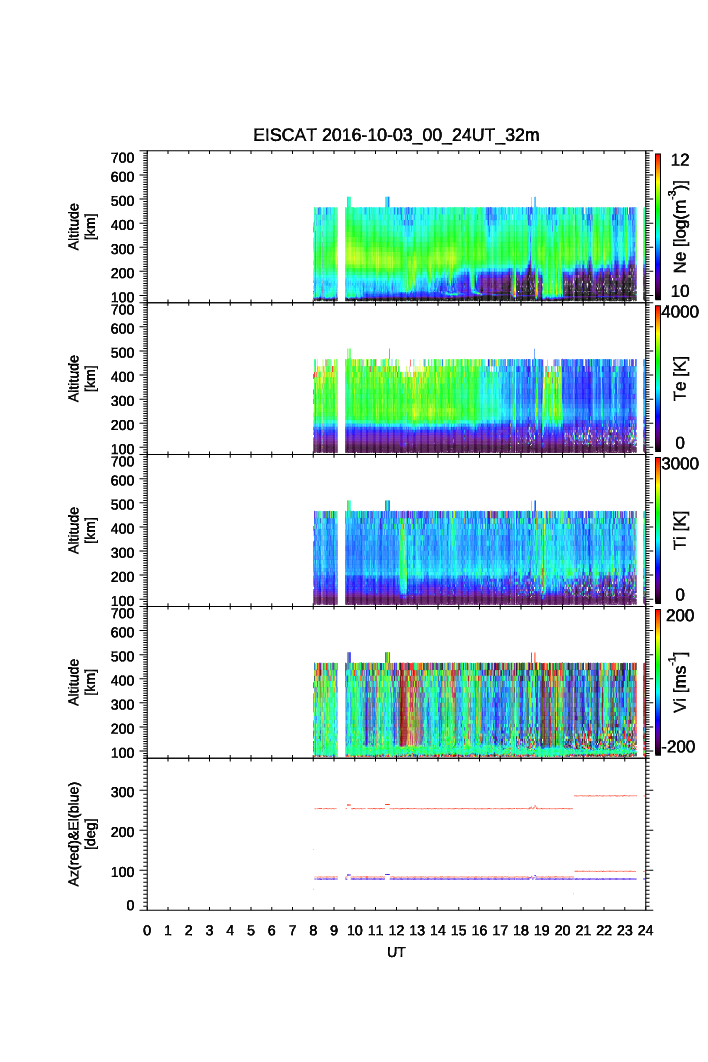The height and width of the screenshot is (1062, 708).
Task: Select the Te electron temperature color bar
Action: [658, 379]
